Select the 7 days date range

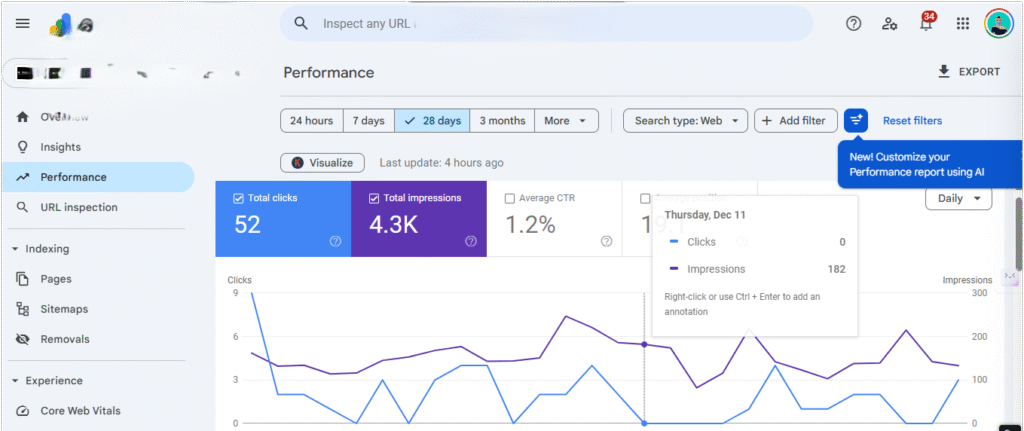pyautogui.click(x=368, y=121)
